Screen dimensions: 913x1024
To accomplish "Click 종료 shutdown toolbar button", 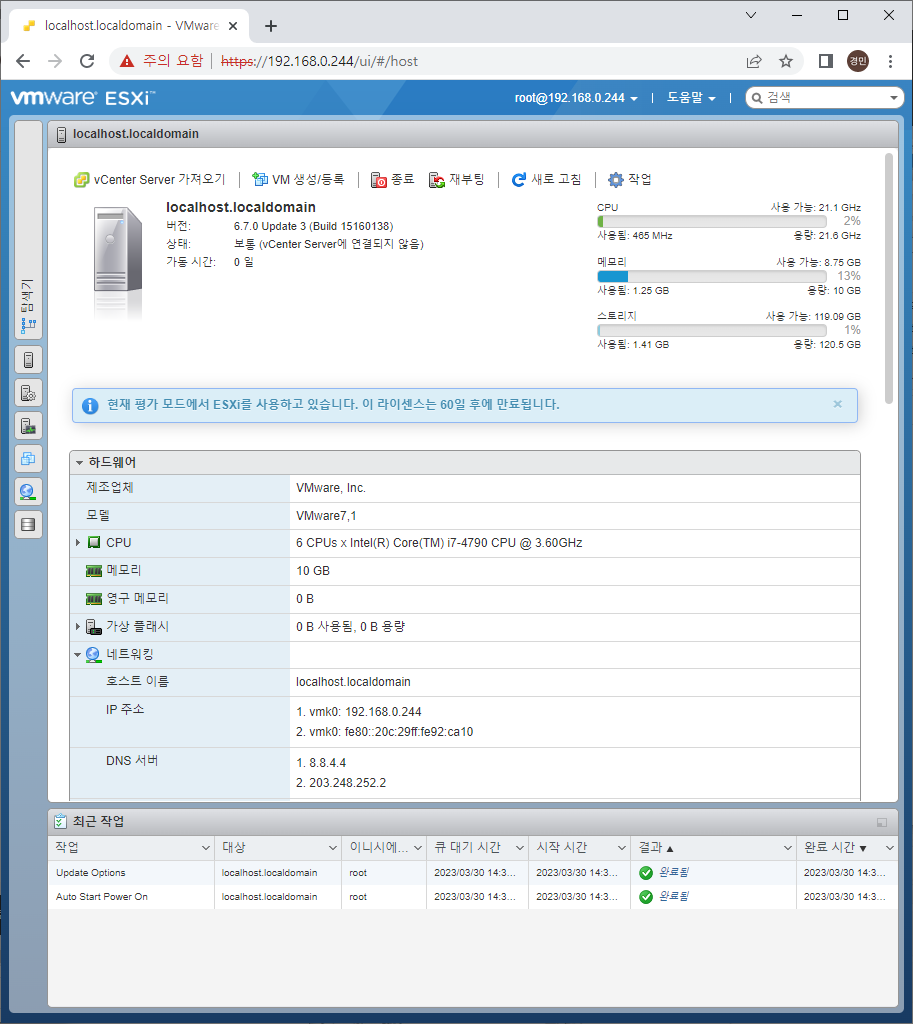I will click(392, 180).
